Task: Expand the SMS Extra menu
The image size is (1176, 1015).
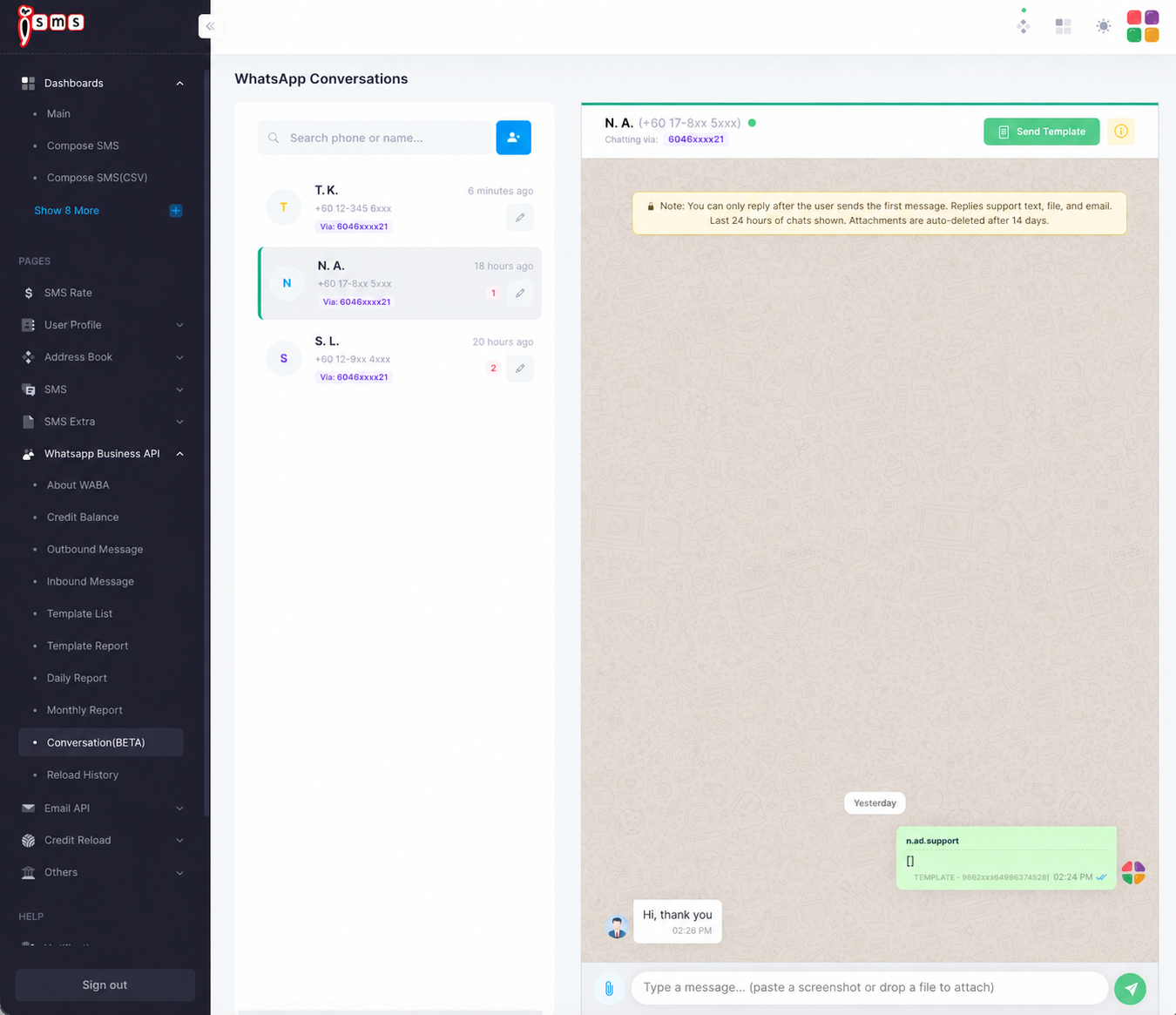Action: 179,422
